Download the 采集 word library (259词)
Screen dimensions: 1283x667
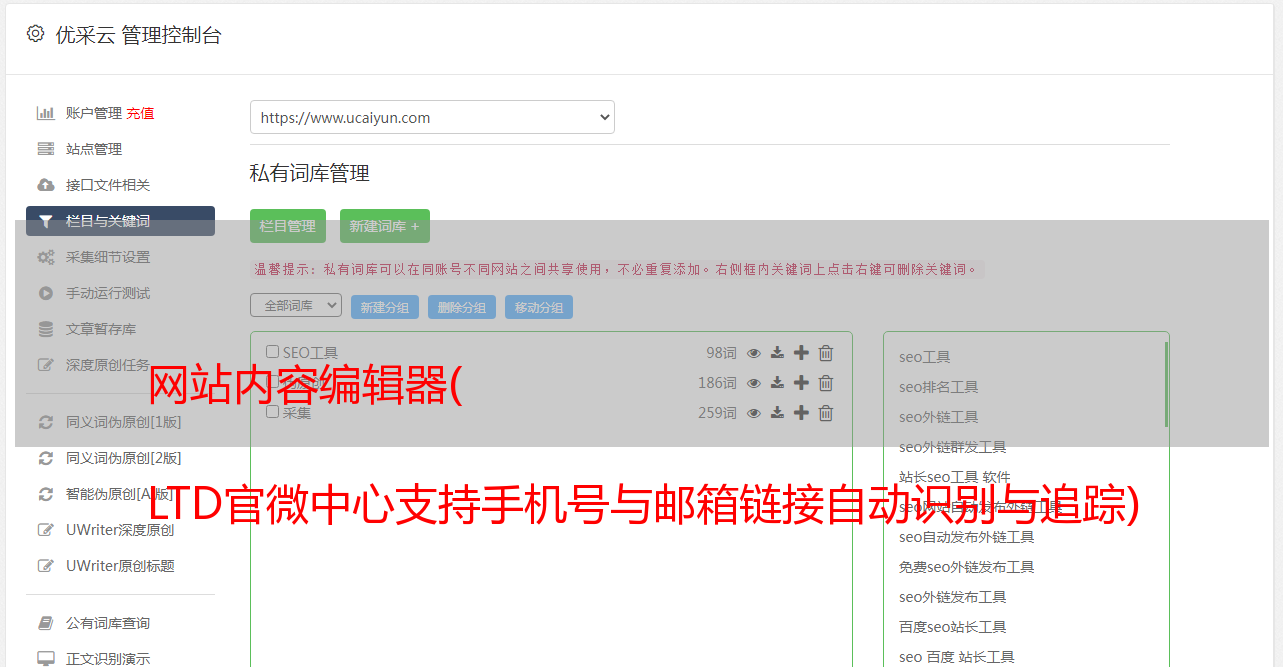(x=777, y=413)
